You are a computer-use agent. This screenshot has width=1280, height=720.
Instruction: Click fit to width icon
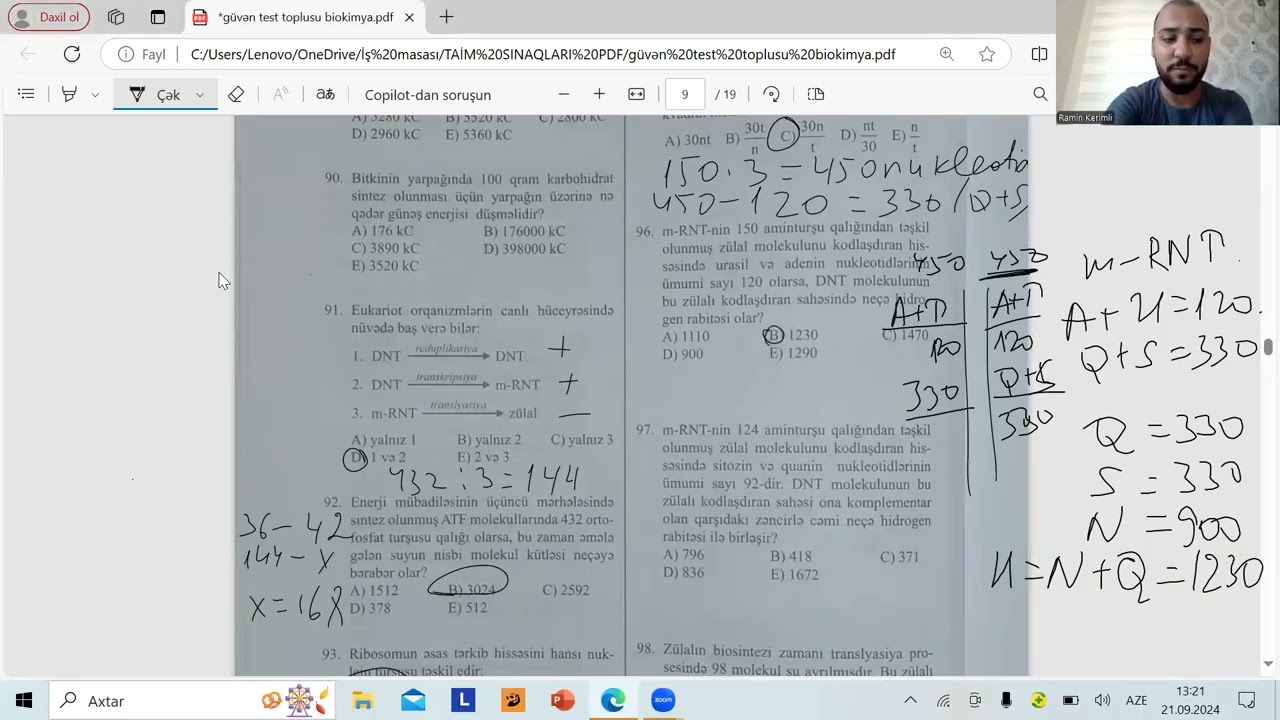click(x=636, y=94)
